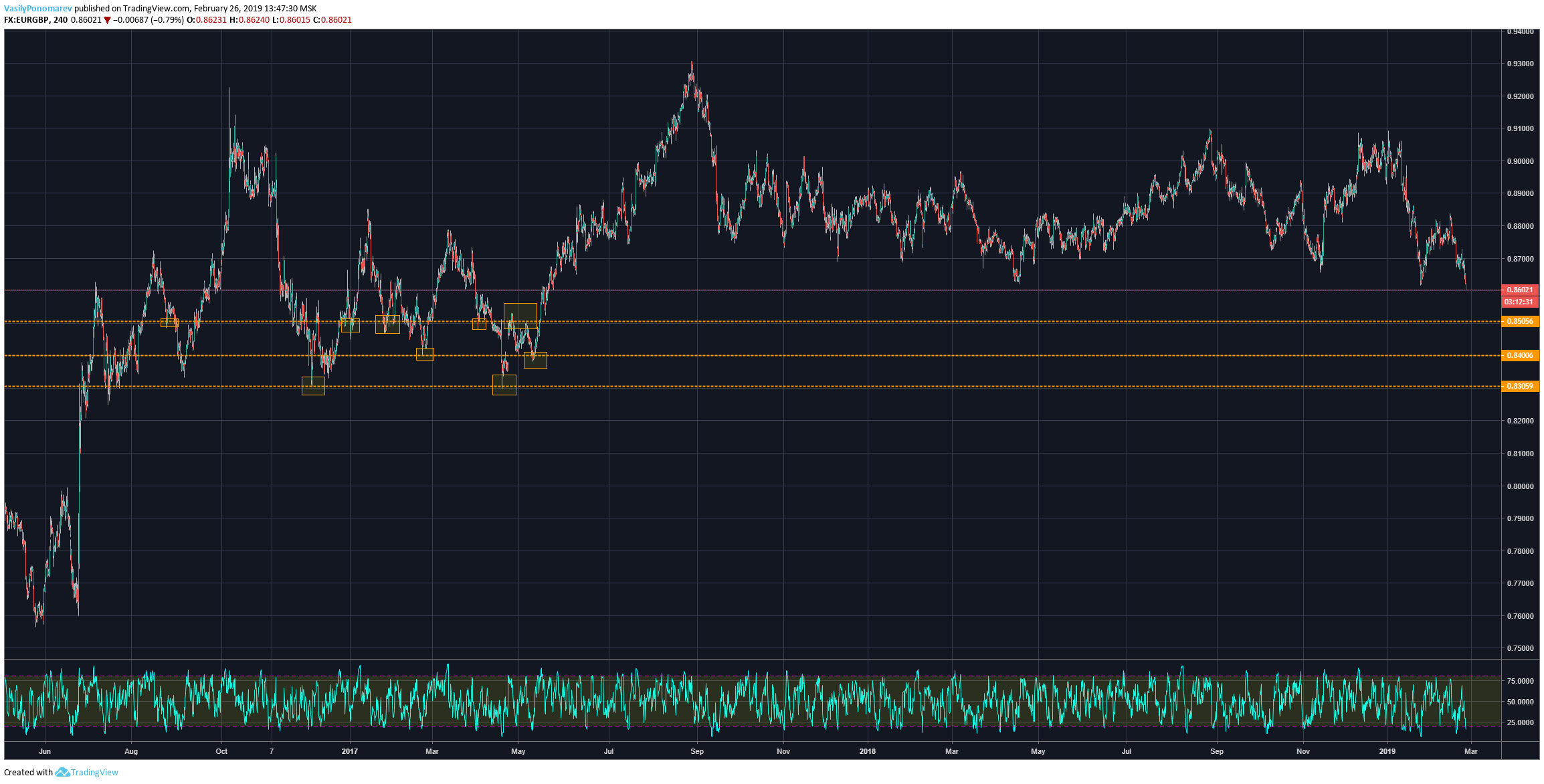The image size is (1544, 784).
Task: Click the current price label 0.86021
Action: click(x=1520, y=290)
